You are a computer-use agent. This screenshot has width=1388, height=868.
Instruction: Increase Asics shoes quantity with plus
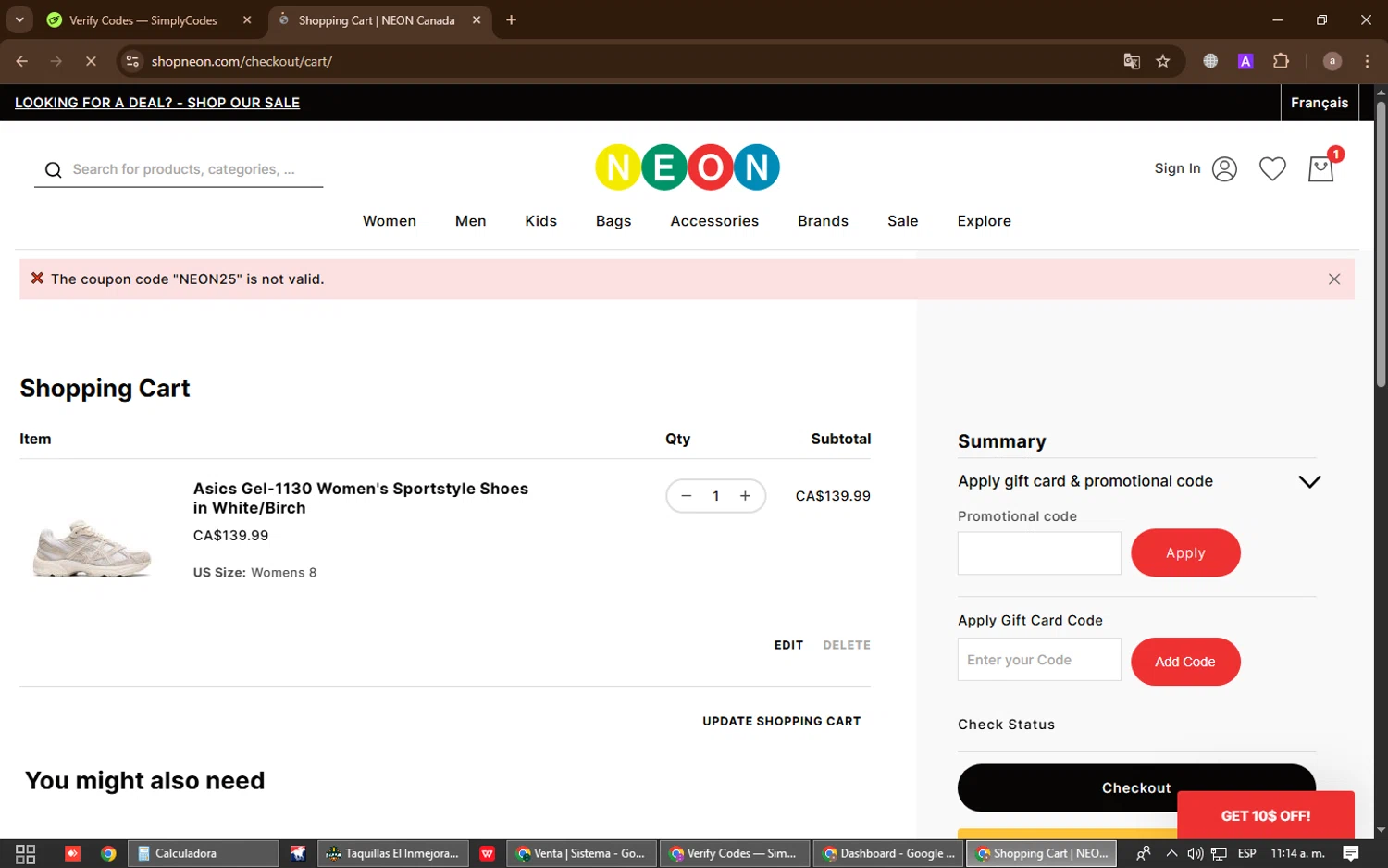745,496
